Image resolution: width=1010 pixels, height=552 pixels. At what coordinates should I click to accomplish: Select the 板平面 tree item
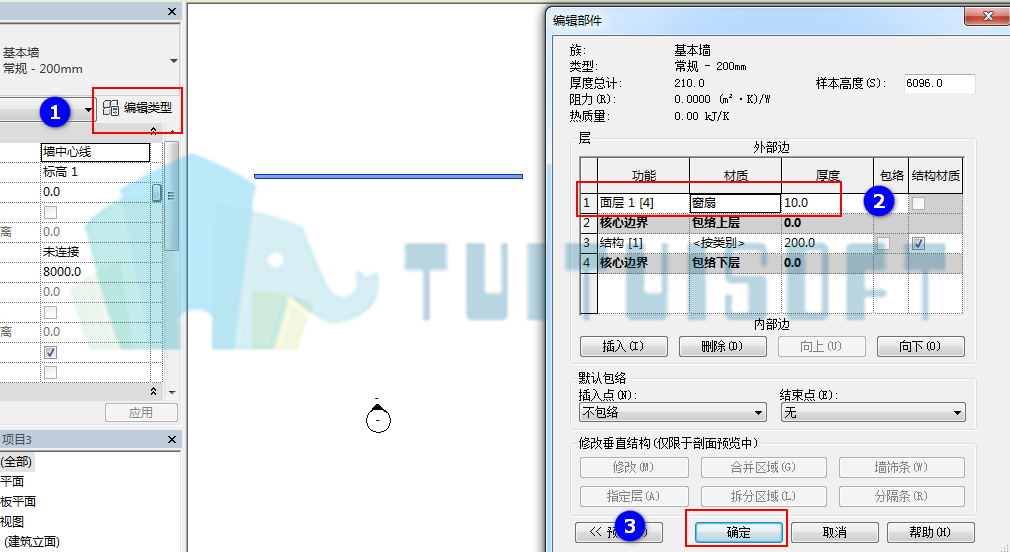(x=18, y=501)
